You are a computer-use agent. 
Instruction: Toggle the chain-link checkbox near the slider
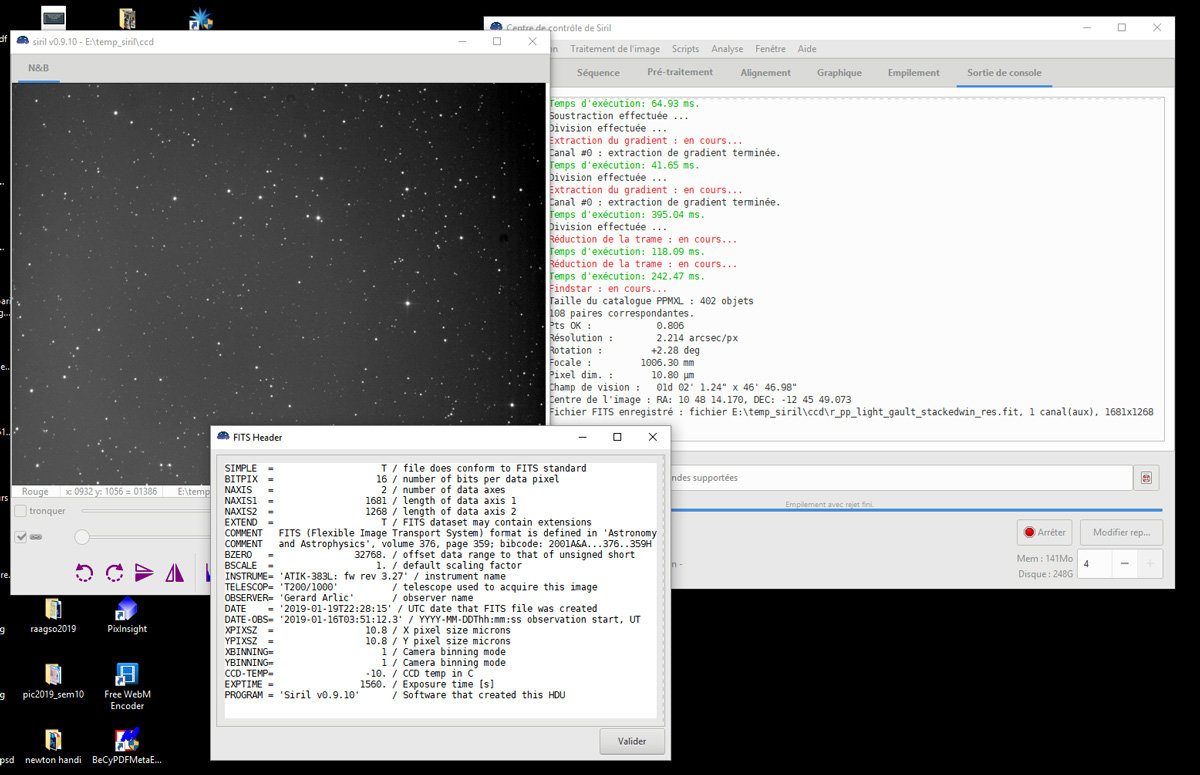[22, 537]
